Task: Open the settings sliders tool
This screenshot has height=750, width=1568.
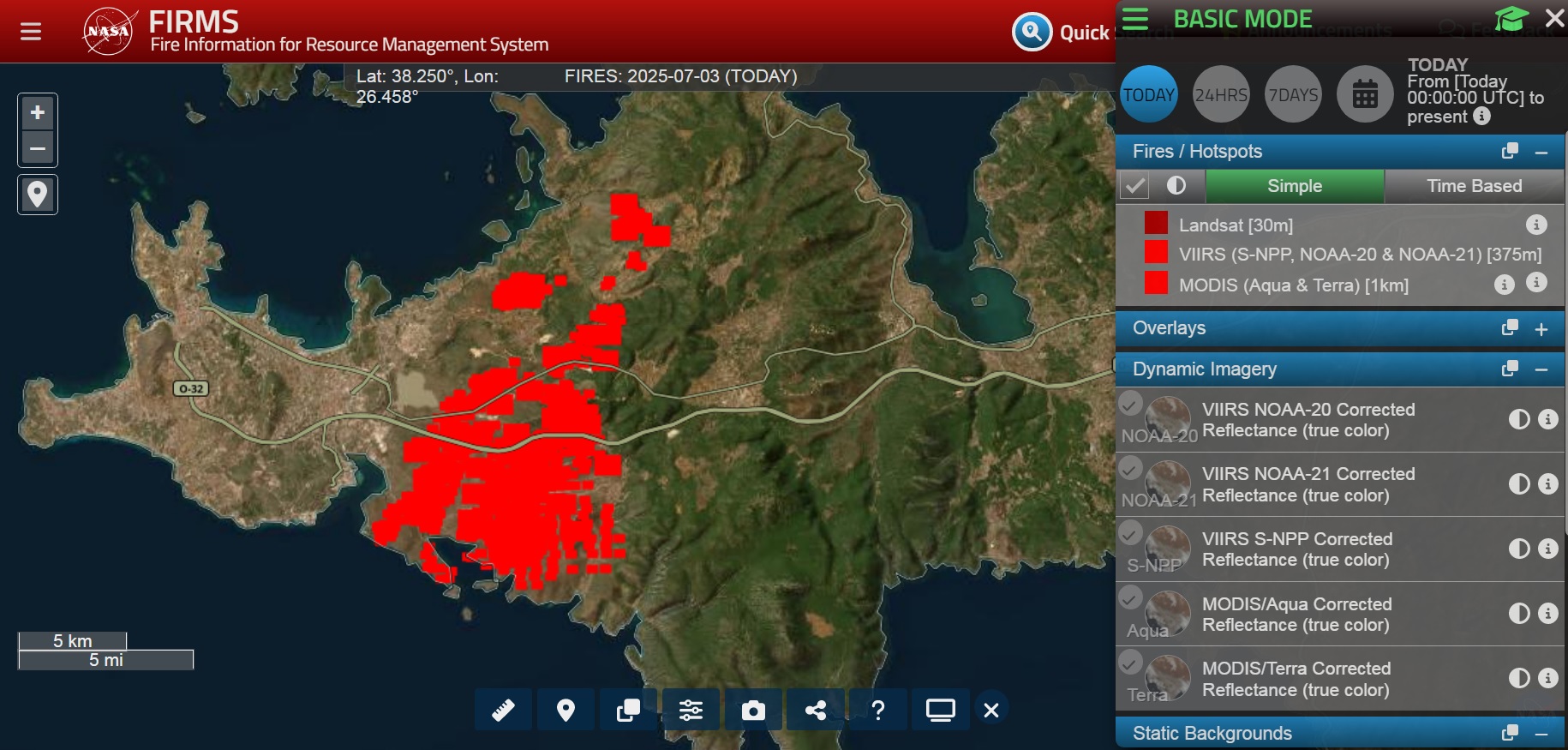Action: coord(691,710)
